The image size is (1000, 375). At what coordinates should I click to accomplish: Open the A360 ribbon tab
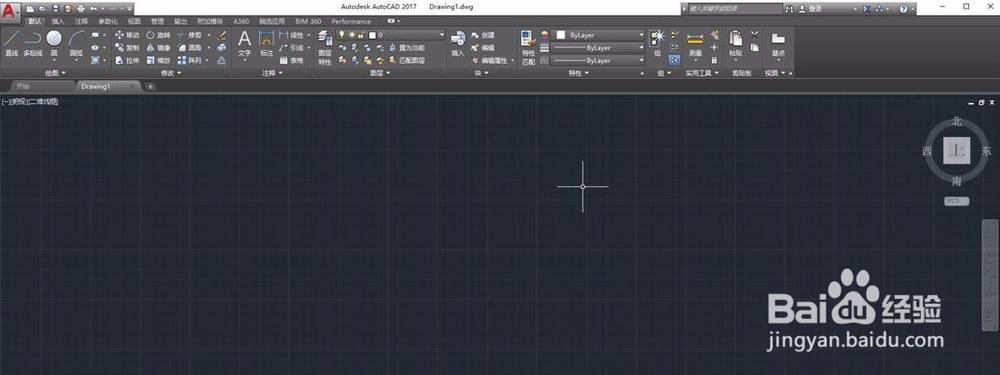tap(241, 21)
